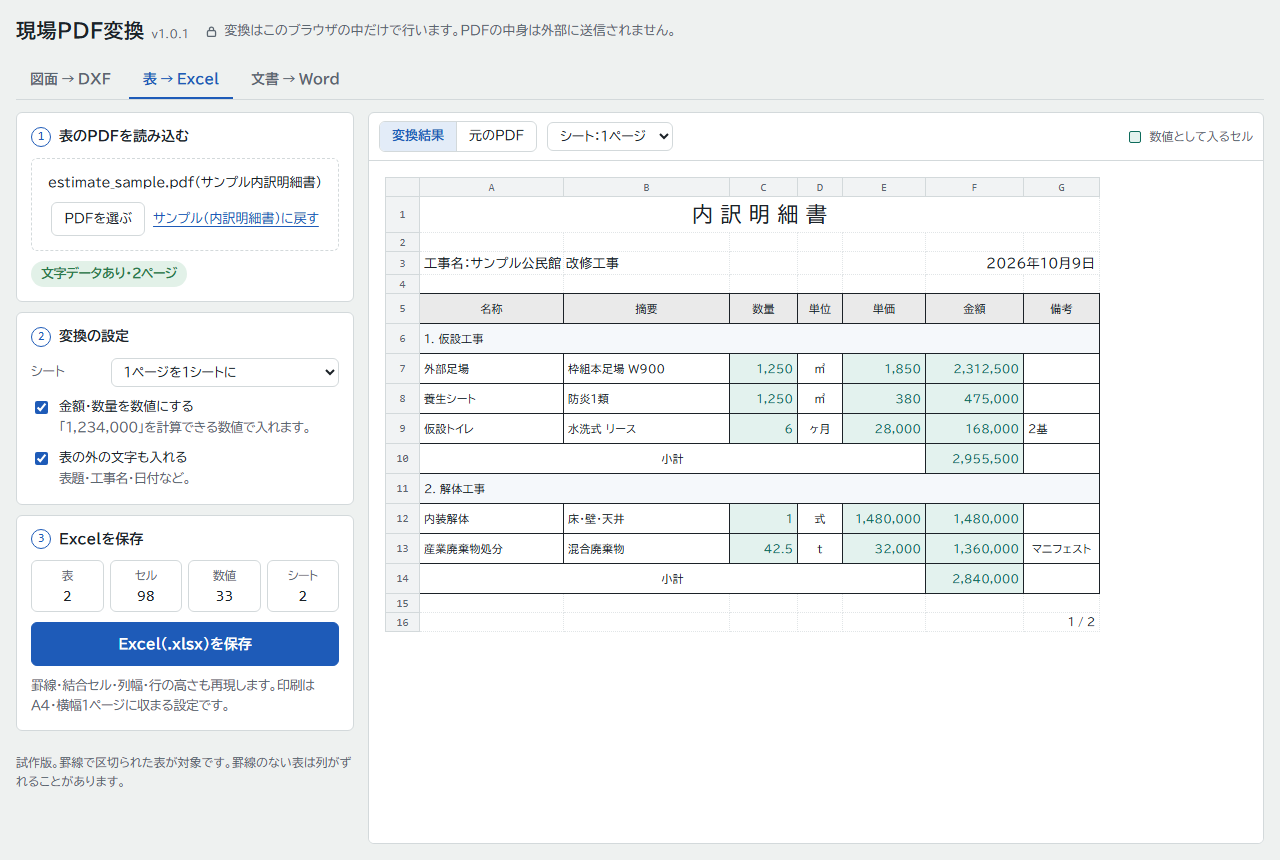Viewport: 1280px width, 860px height.
Task: Click the lock icon beside the privacy notice
Action: pyautogui.click(x=211, y=32)
